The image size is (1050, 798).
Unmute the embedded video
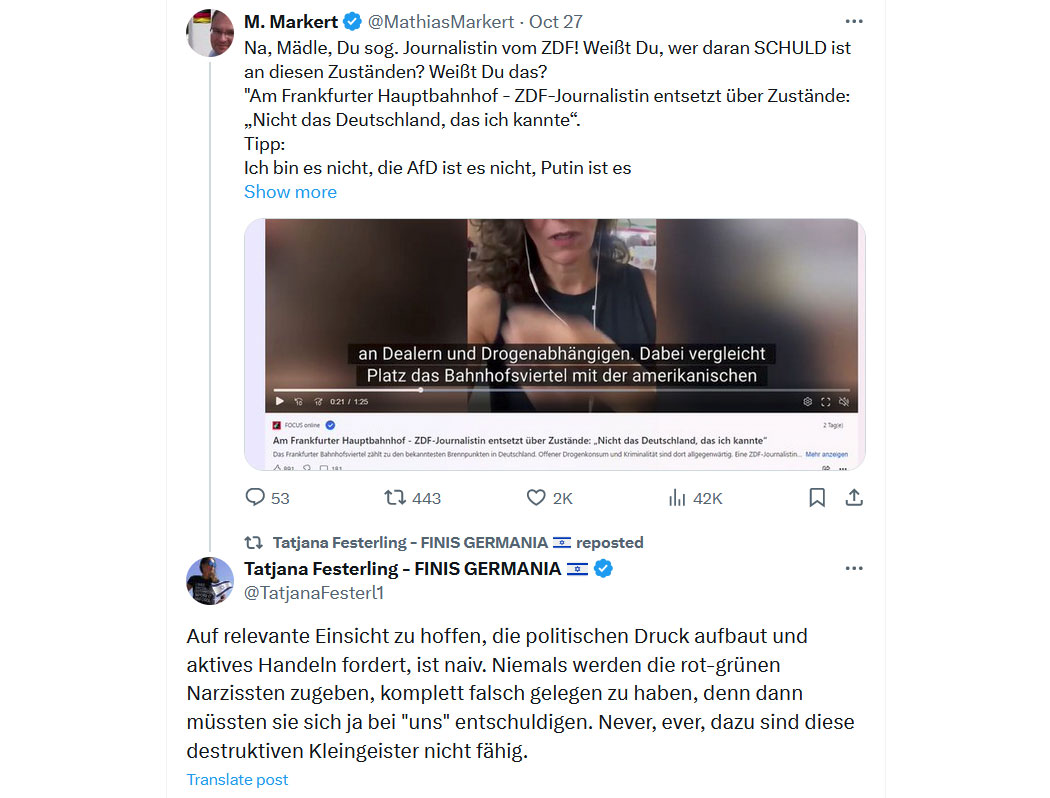tap(844, 402)
